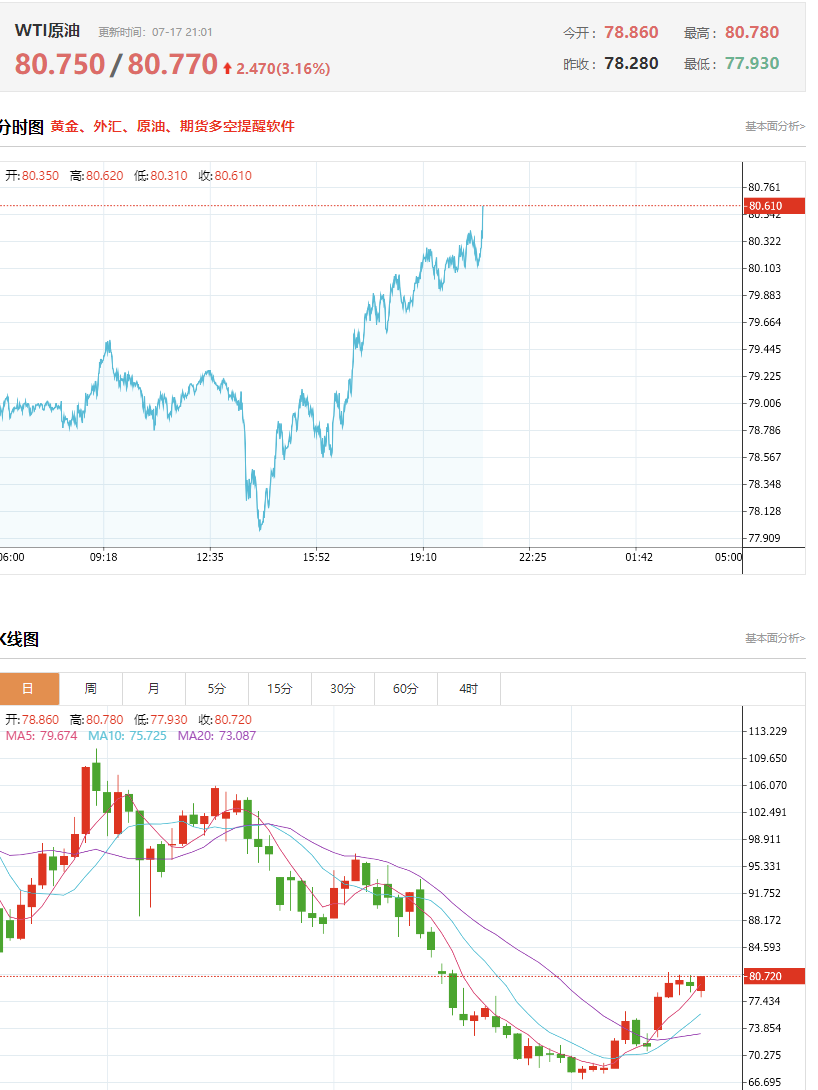Select the 60分 interval tab

[406, 689]
